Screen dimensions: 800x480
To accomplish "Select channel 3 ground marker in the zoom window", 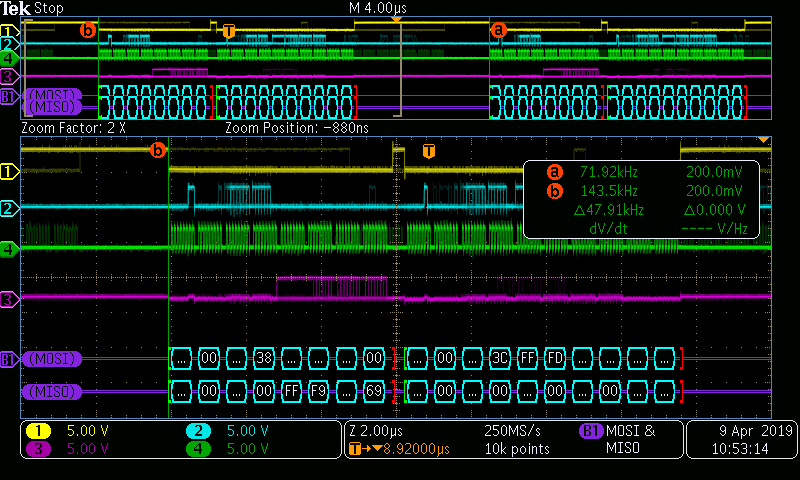I will pyautogui.click(x=9, y=299).
